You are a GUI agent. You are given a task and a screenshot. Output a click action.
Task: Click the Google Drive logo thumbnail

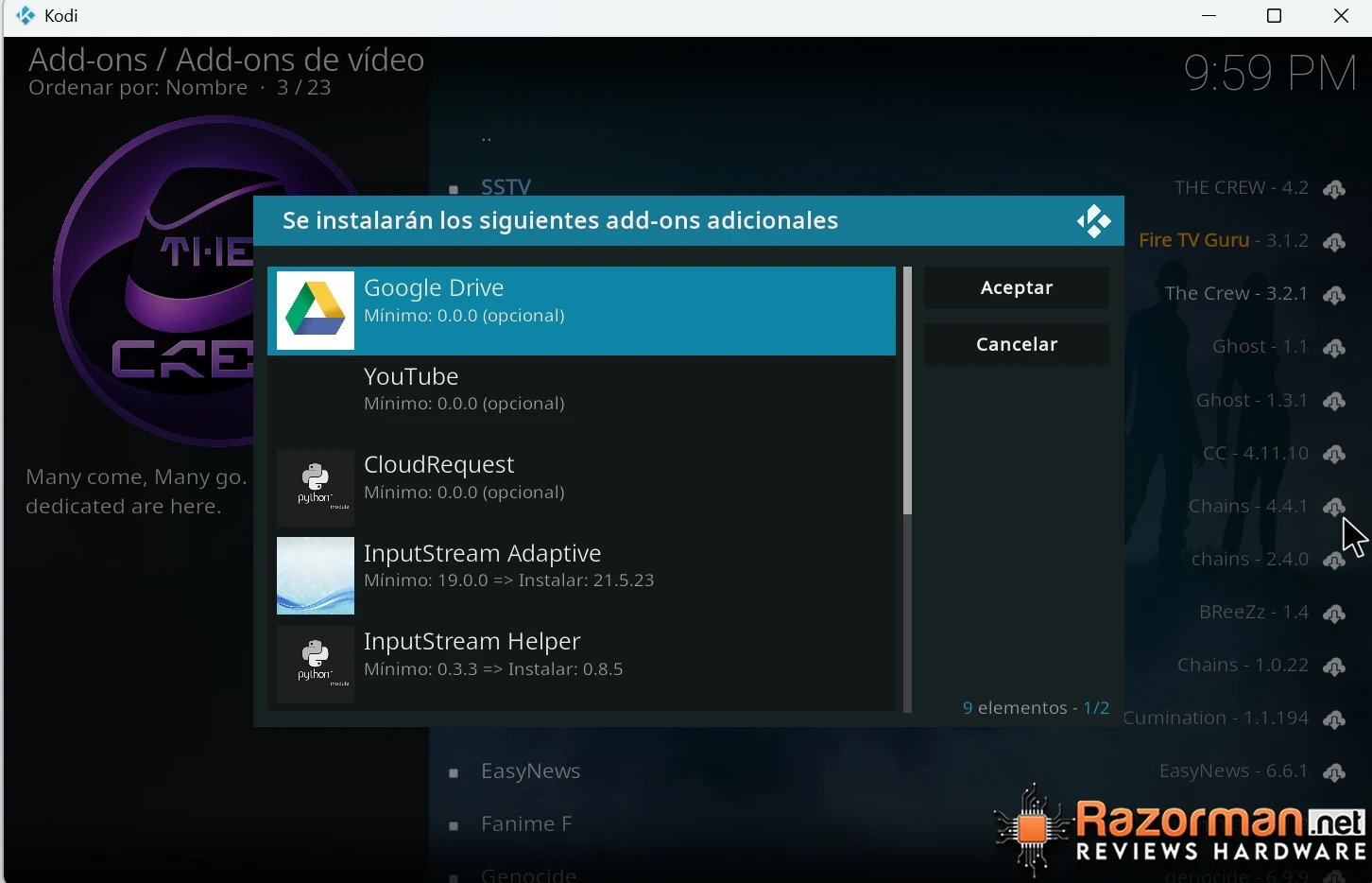point(316,311)
